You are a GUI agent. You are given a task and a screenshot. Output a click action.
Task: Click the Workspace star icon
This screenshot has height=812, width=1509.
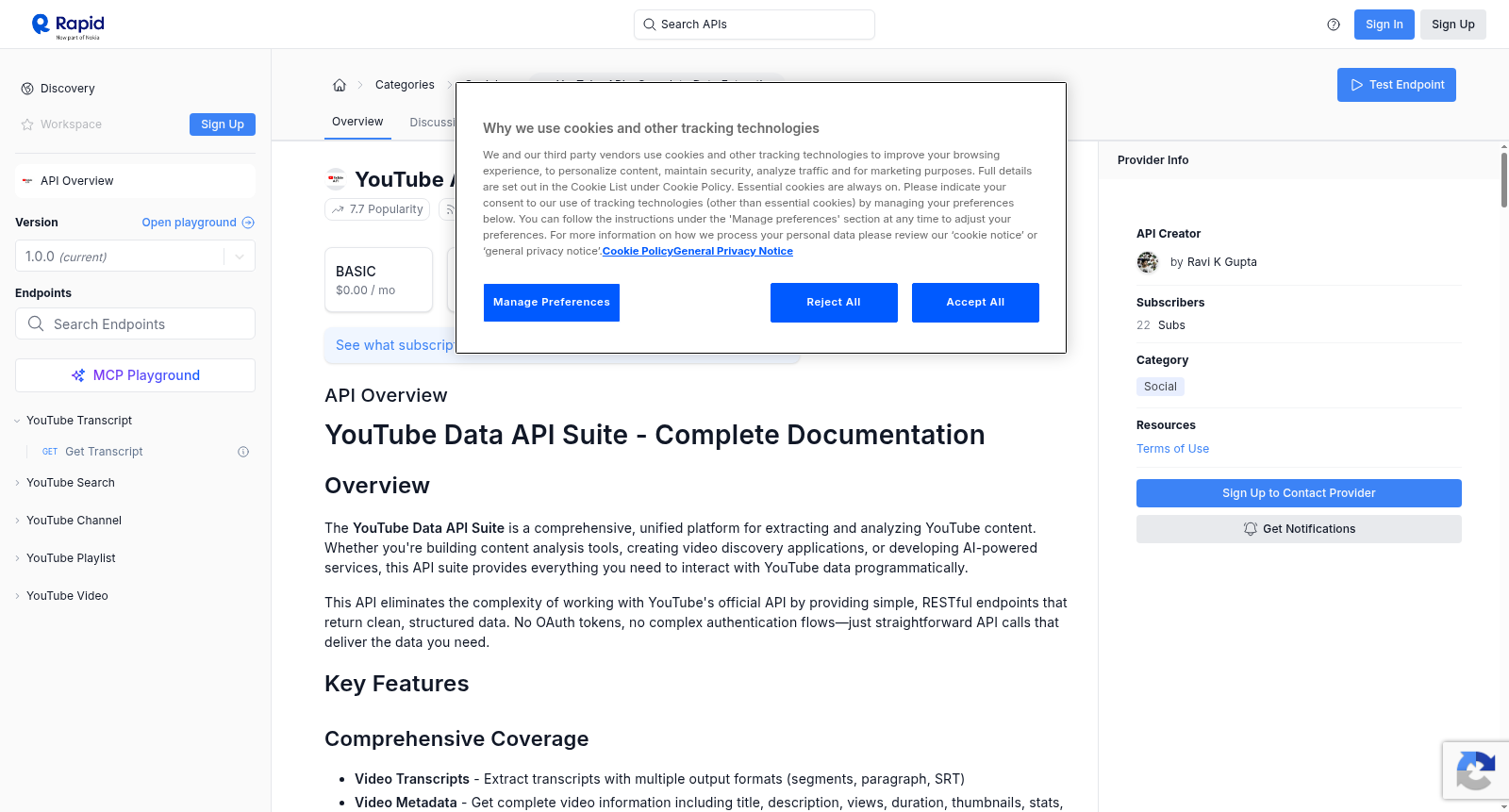(x=27, y=124)
